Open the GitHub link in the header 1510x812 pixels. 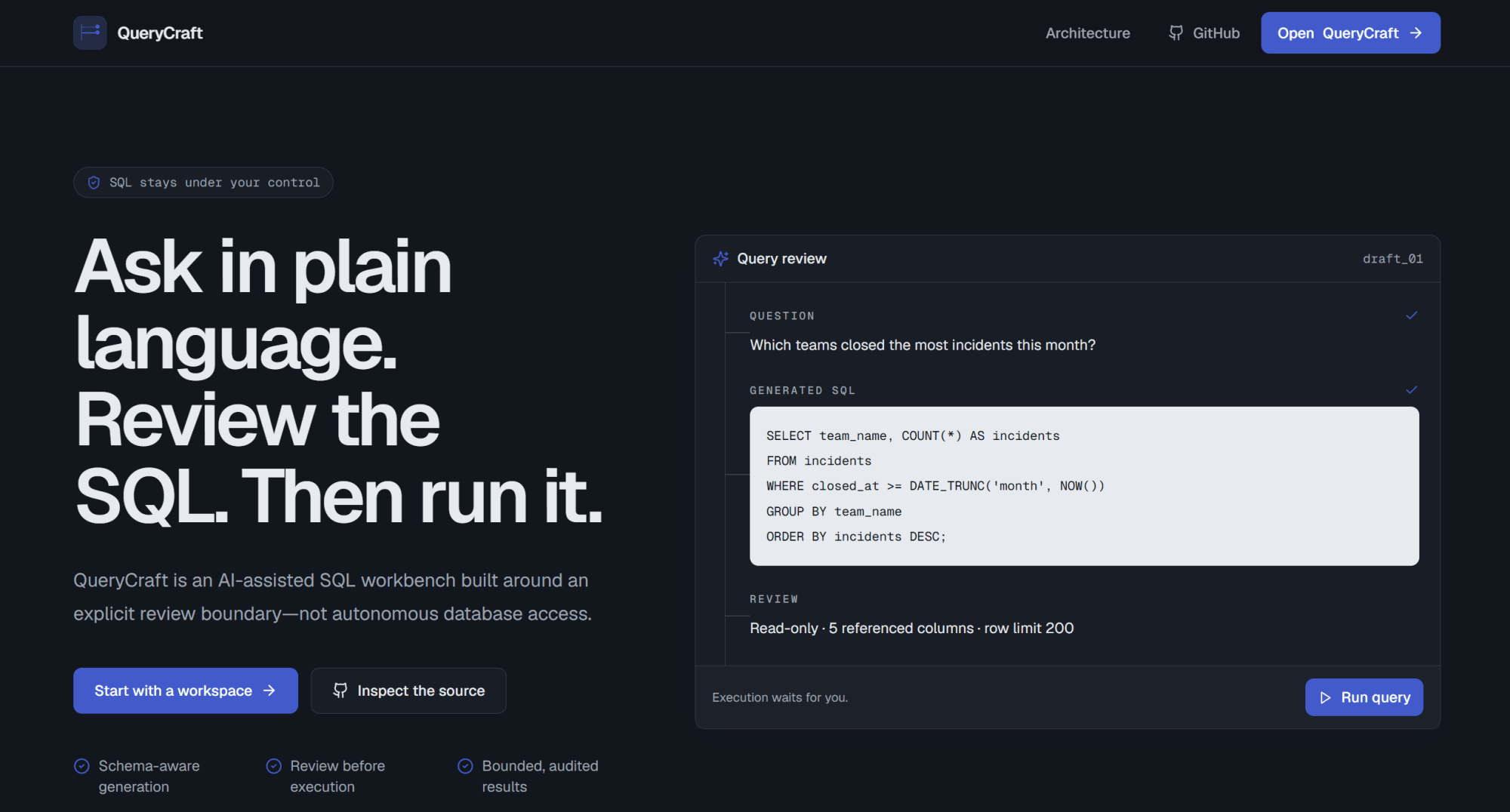pos(1204,33)
